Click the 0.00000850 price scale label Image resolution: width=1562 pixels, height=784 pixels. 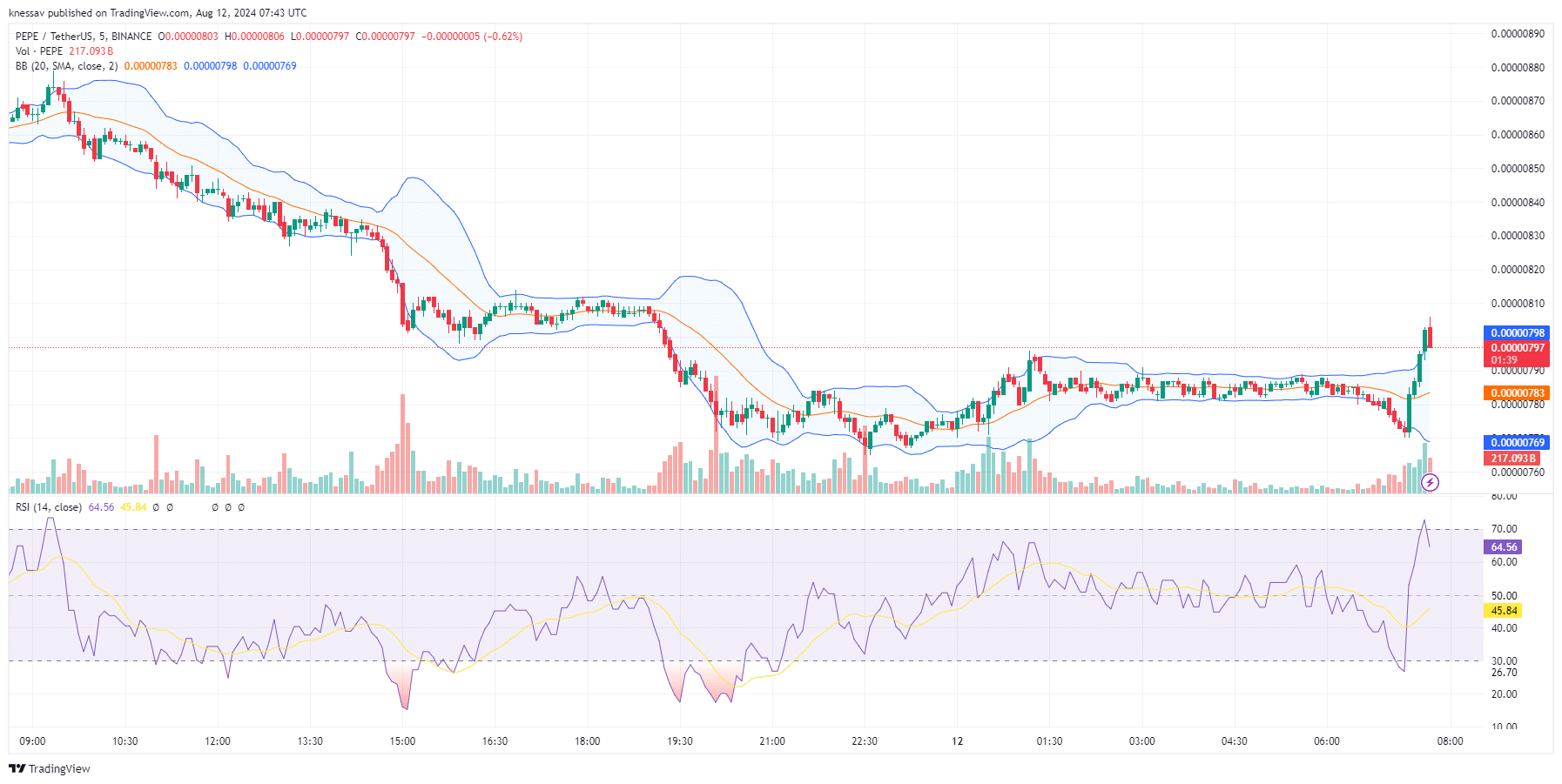[1518, 169]
